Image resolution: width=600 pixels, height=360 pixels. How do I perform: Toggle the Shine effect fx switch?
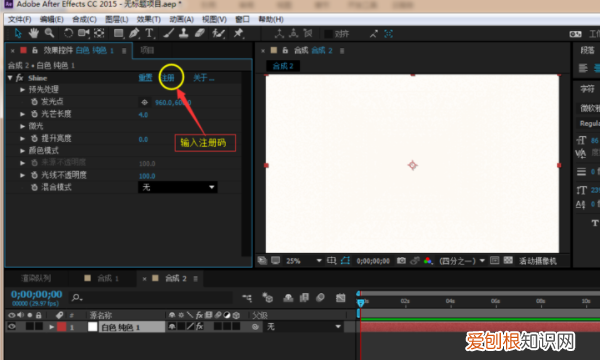[20, 78]
